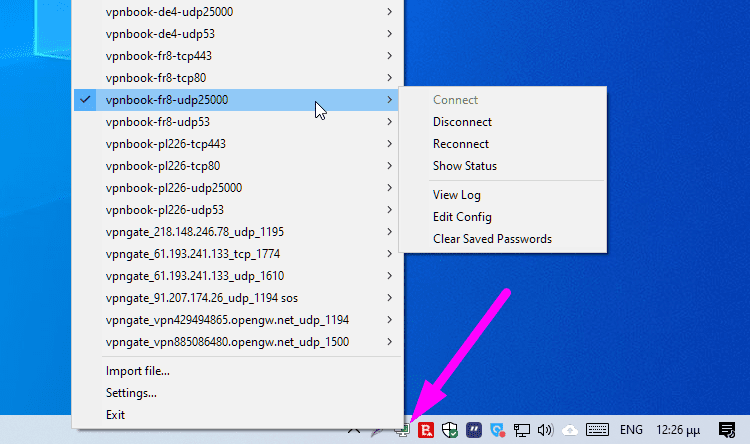Open the 12:26 clock in the taskbar
750x444 pixels.
678,430
